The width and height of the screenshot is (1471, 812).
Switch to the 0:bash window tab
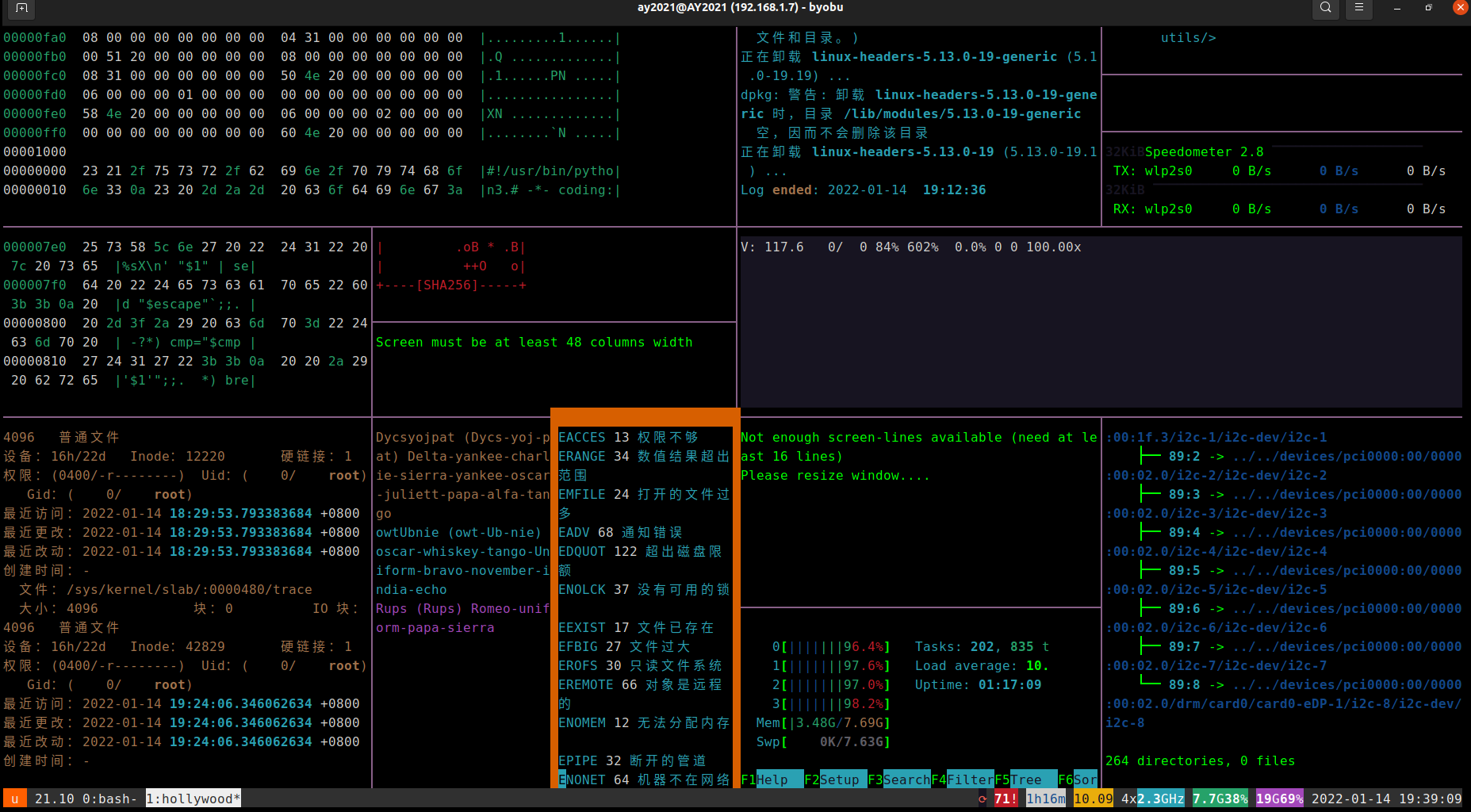(109, 799)
